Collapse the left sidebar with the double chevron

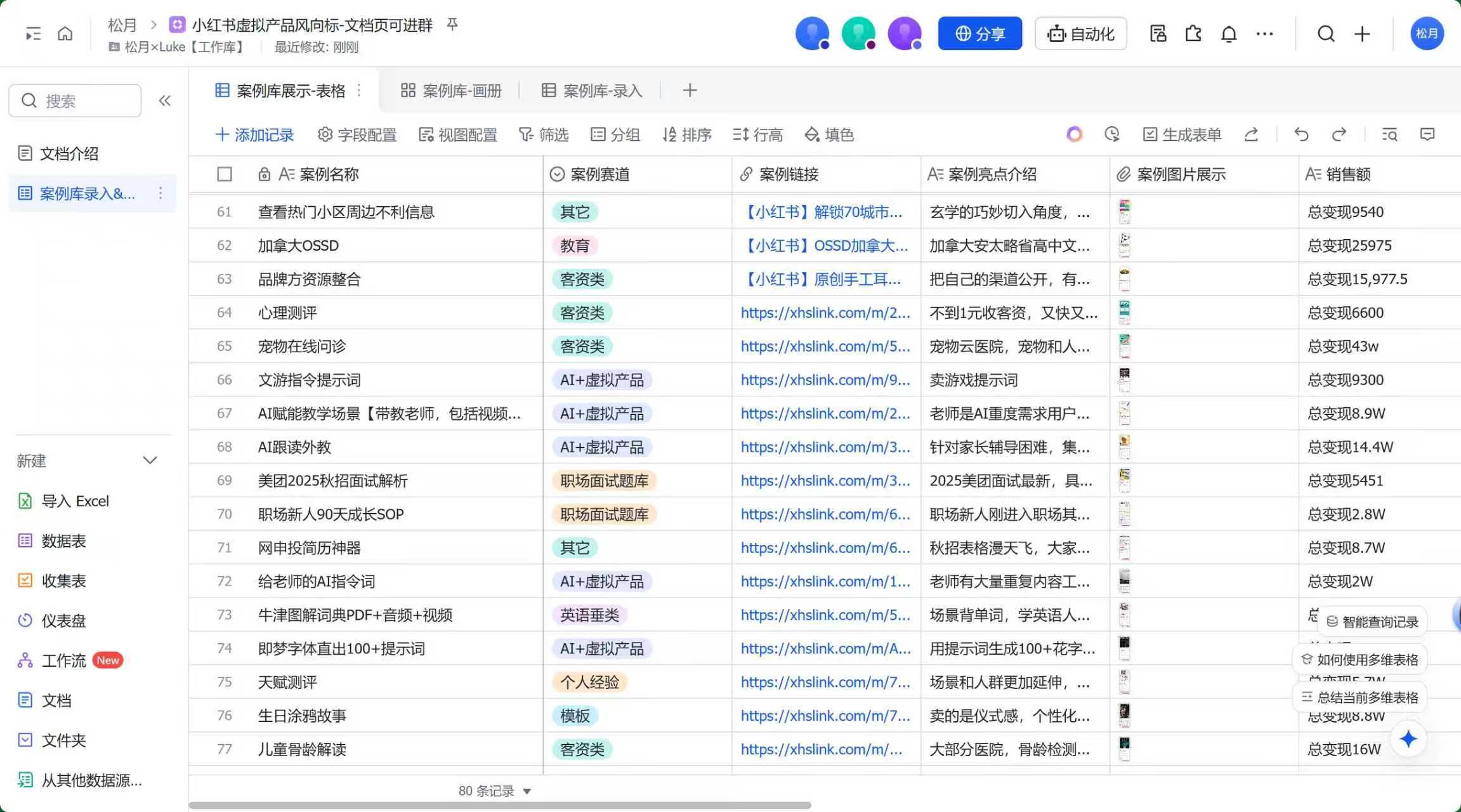tap(165, 100)
